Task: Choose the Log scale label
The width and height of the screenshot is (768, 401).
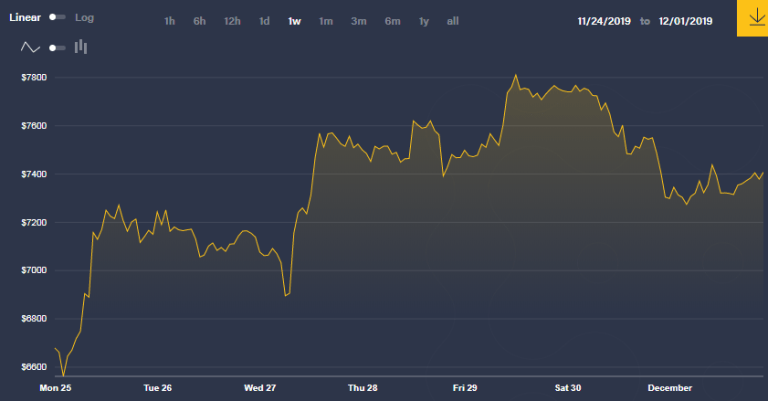Action: click(x=84, y=18)
